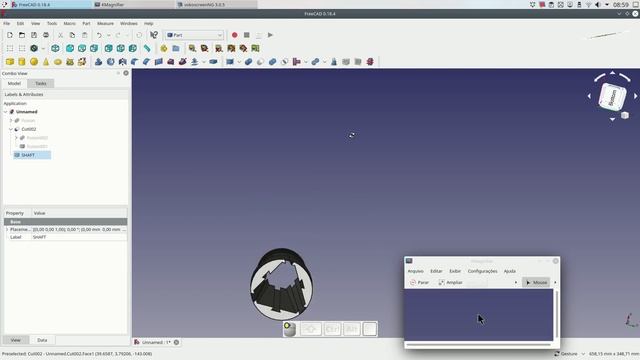The height and width of the screenshot is (360, 640).
Task: Open the Offset tools dropdown arrow
Action: (x=203, y=62)
